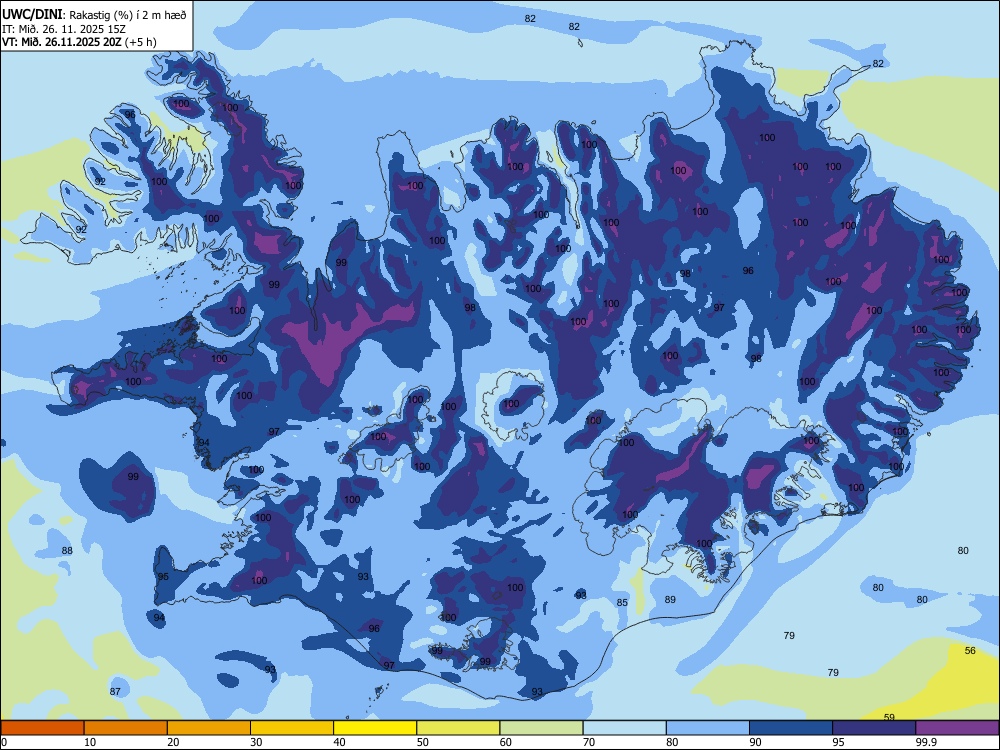Click the legend tick label '0'
This screenshot has width=1000, height=750.
tap(4, 742)
